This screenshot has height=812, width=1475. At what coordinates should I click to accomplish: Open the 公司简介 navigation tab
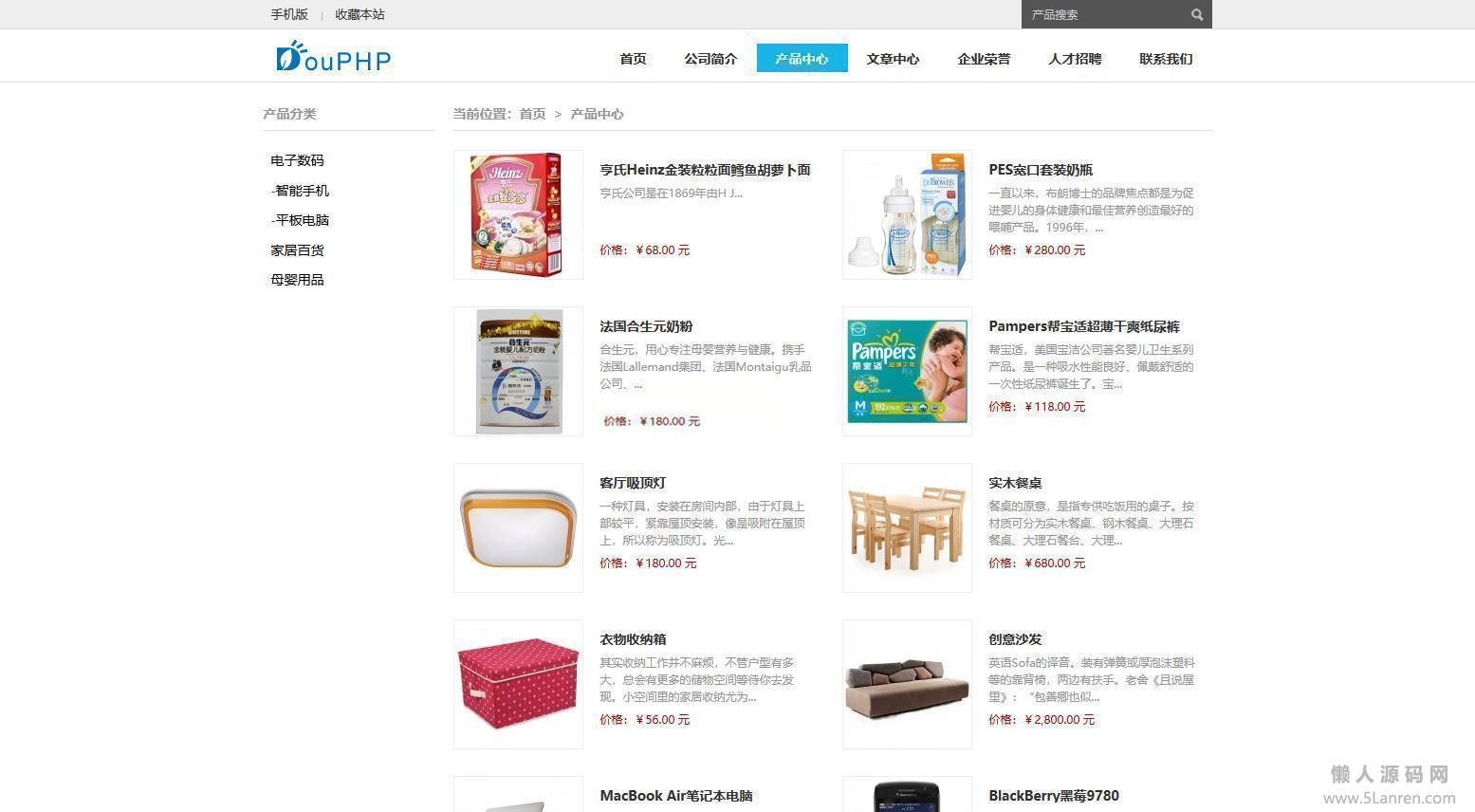click(710, 59)
